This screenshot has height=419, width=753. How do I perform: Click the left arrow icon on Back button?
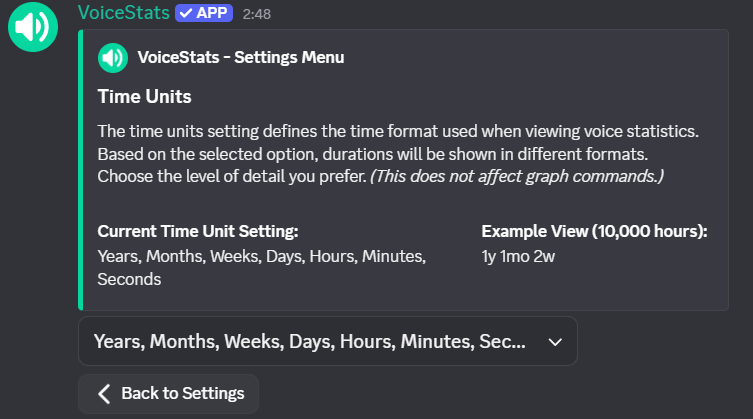click(104, 393)
